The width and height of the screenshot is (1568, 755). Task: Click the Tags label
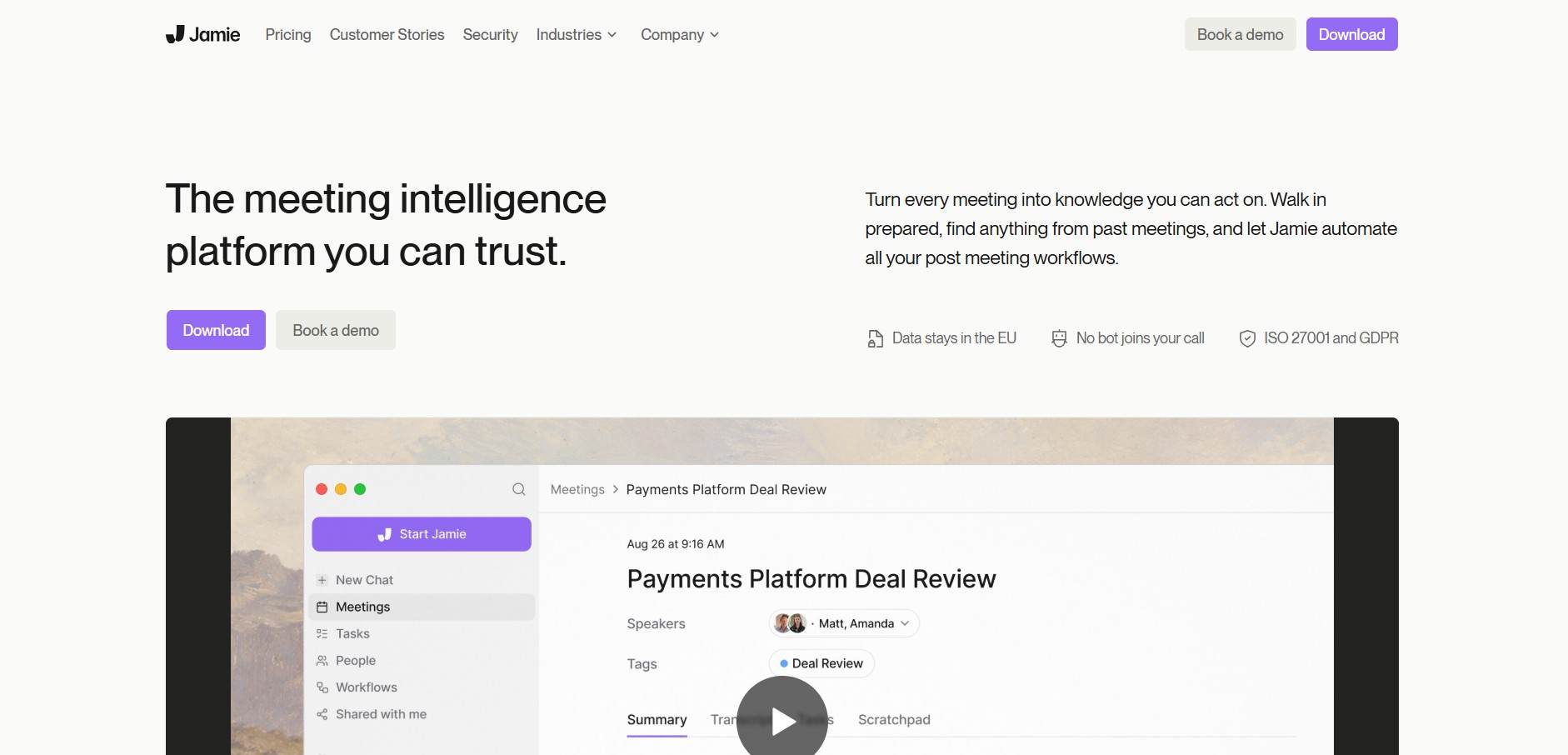pos(642,664)
